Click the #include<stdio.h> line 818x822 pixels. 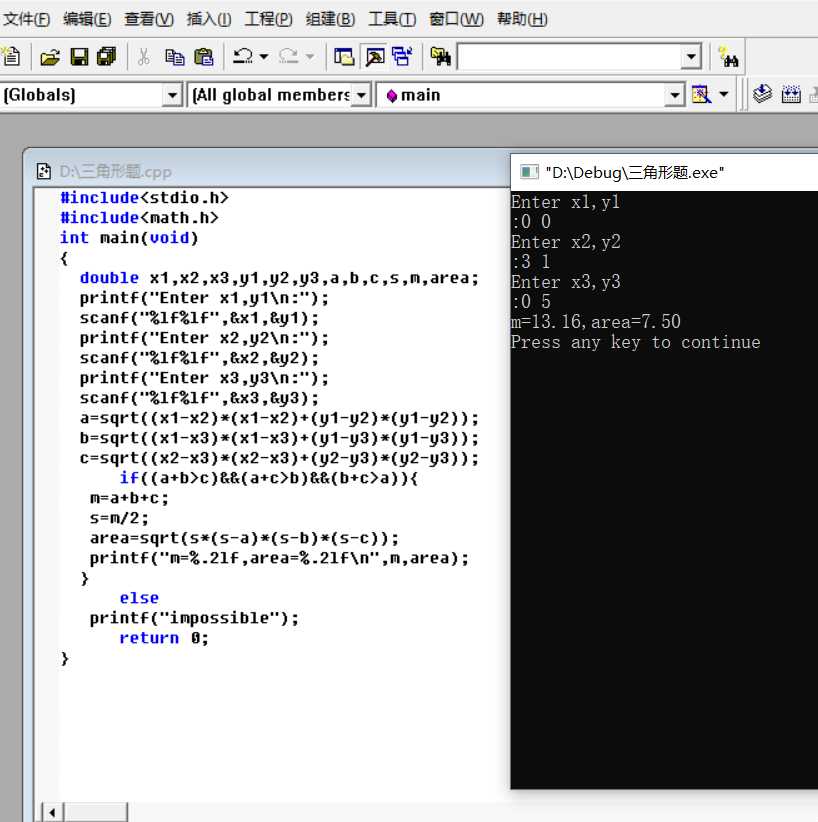point(144,198)
